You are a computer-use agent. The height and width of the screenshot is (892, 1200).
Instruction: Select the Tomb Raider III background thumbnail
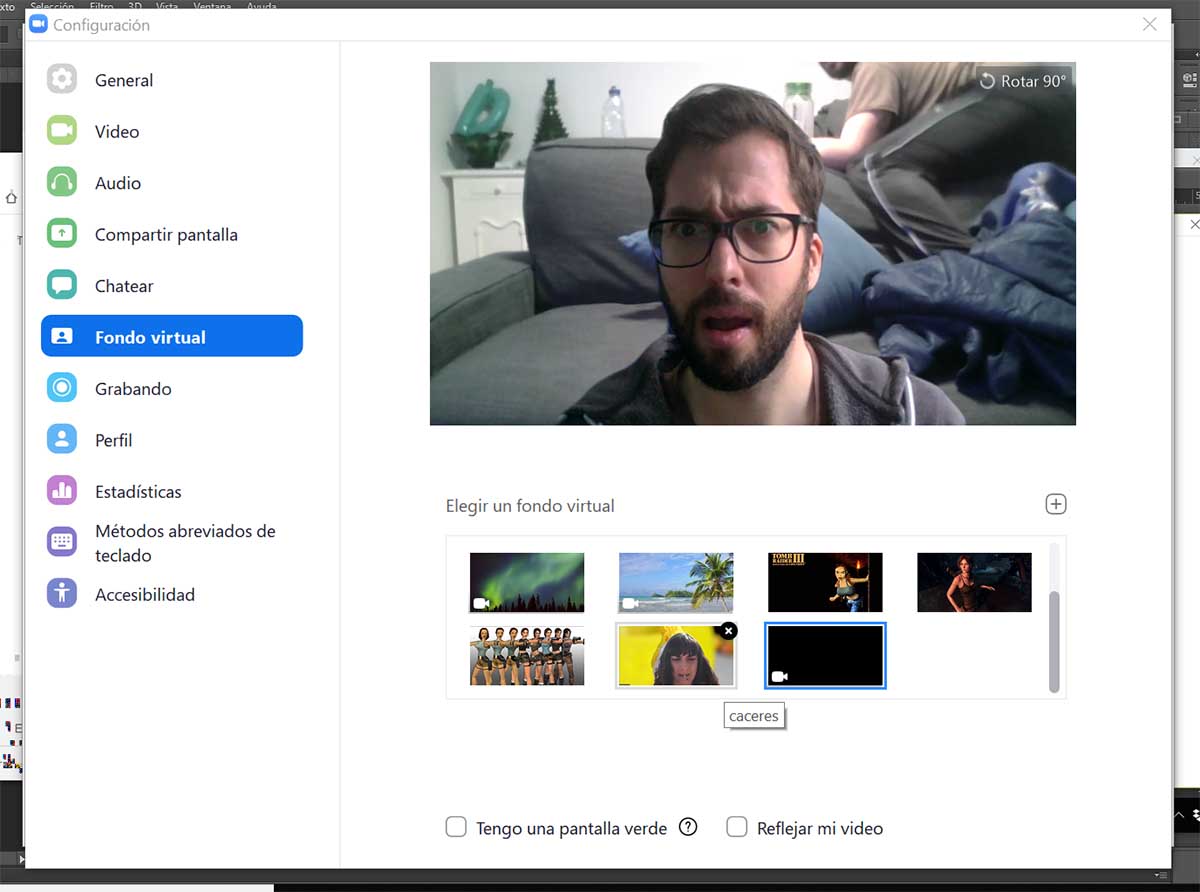[x=825, y=582]
